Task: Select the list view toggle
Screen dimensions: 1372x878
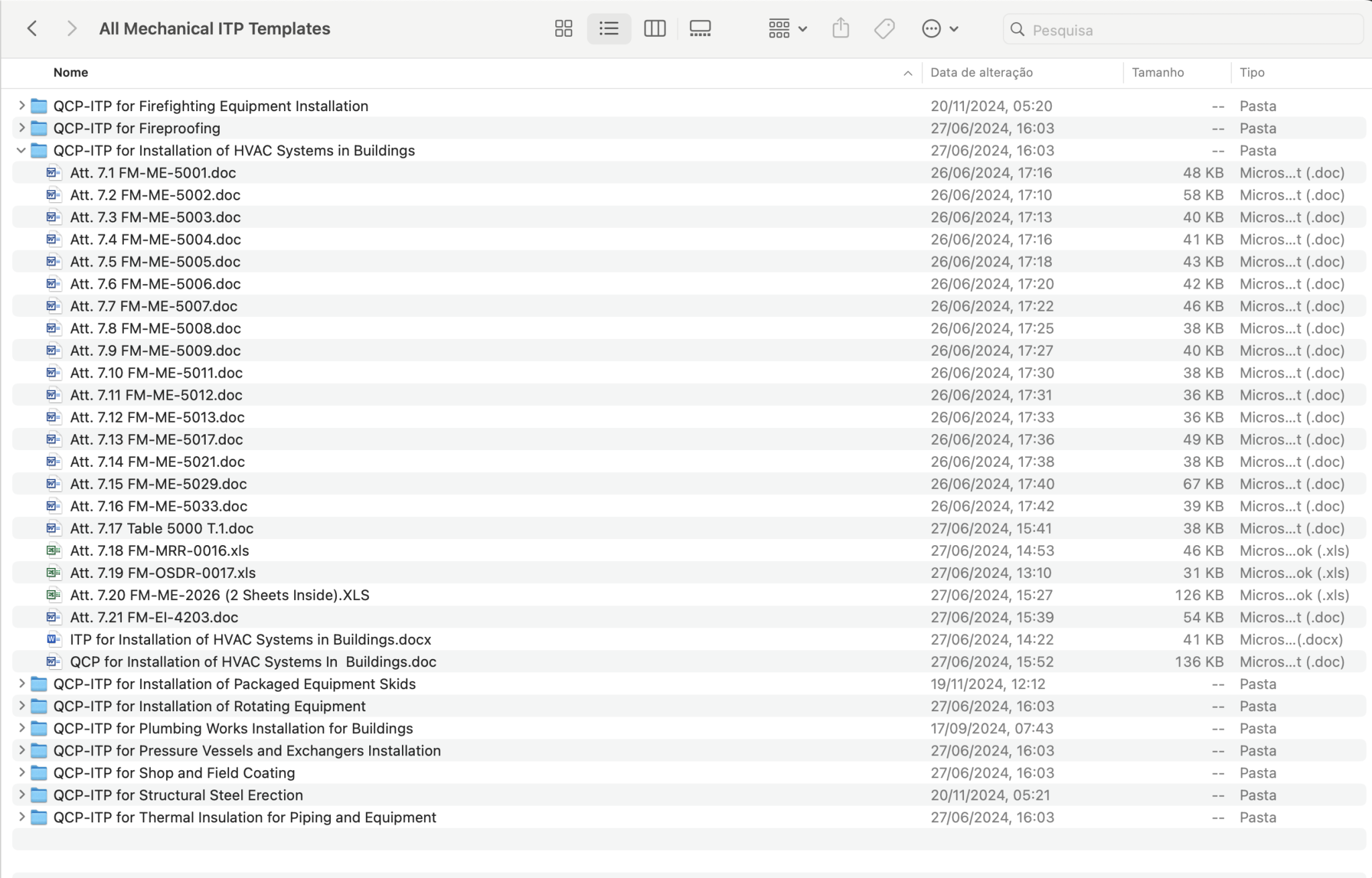Action: pyautogui.click(x=608, y=28)
